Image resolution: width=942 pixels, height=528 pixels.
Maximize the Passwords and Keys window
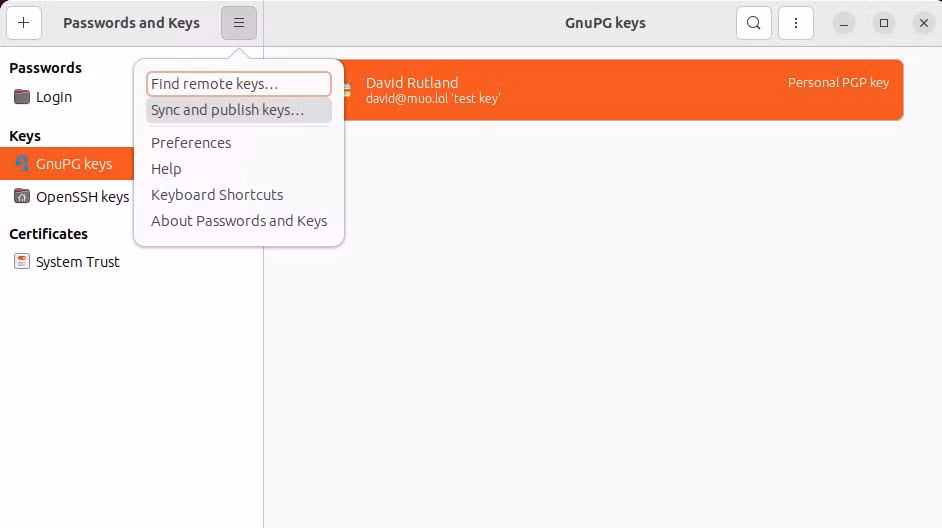[x=884, y=23]
